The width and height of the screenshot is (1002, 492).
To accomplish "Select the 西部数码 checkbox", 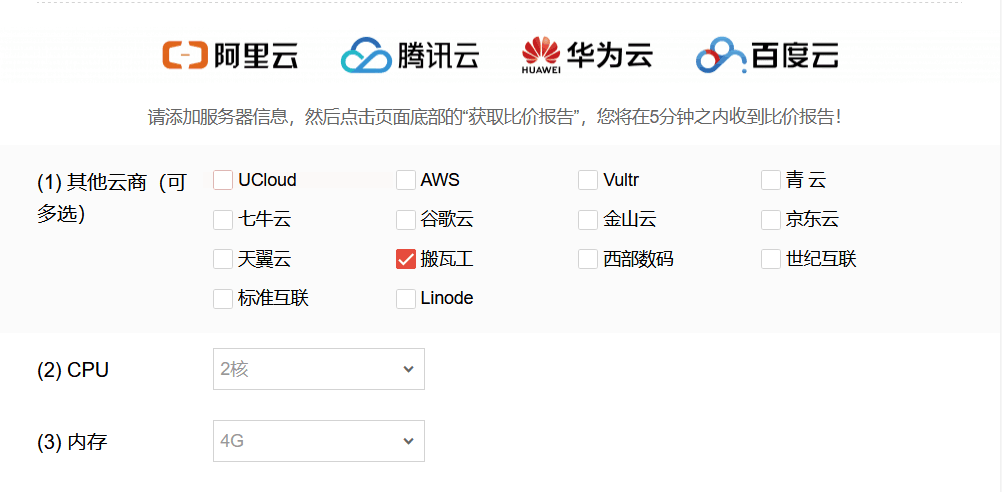I will point(588,259).
